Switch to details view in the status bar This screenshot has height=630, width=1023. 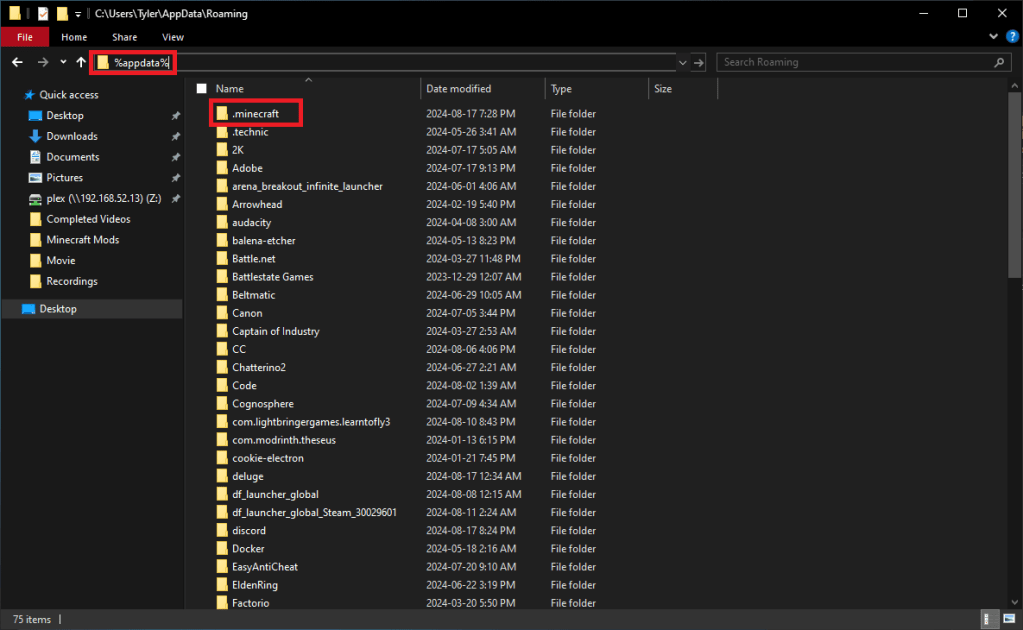tap(988, 619)
